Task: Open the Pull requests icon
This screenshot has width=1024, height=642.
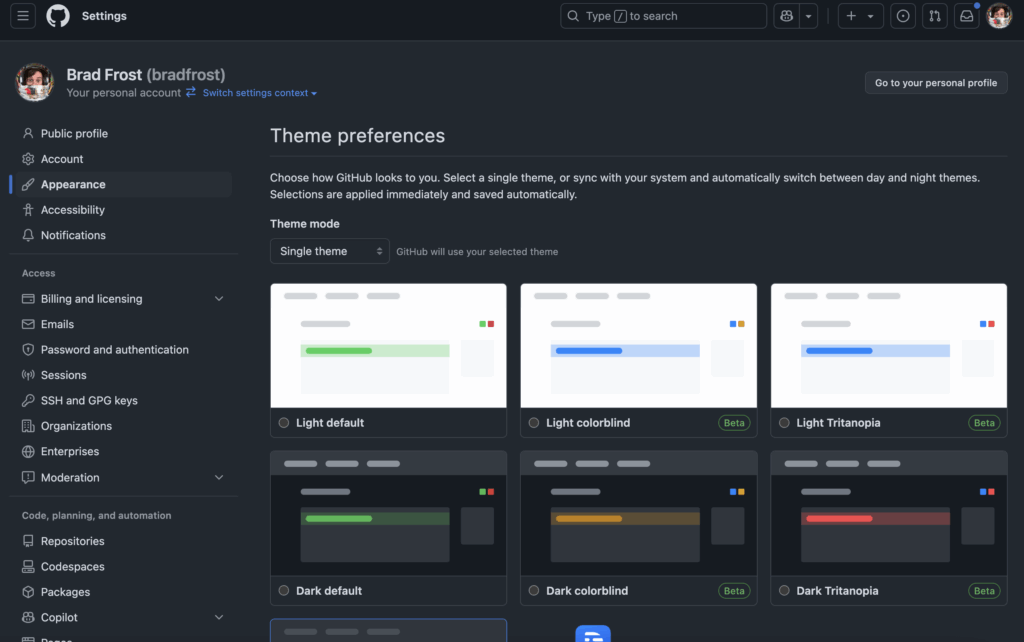Action: [935, 16]
